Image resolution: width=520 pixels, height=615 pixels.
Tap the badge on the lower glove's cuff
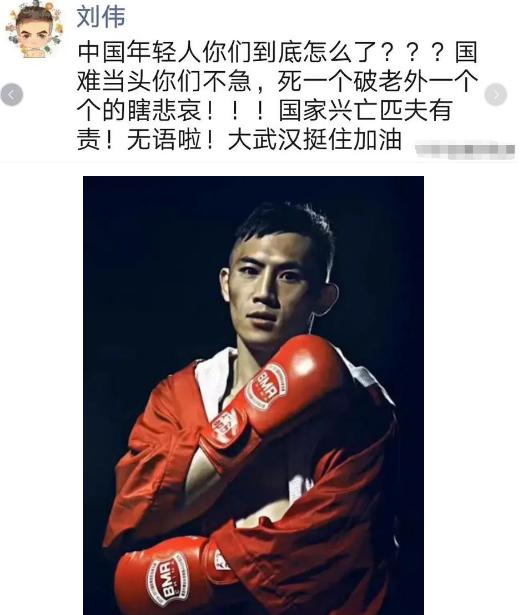tap(222, 561)
